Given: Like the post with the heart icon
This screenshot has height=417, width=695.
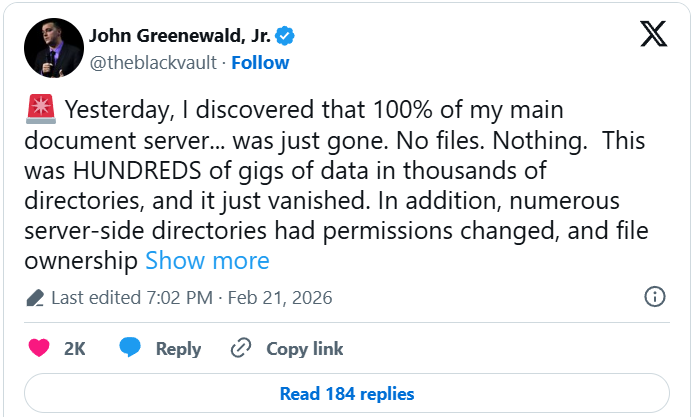Looking at the screenshot, I should (x=39, y=348).
